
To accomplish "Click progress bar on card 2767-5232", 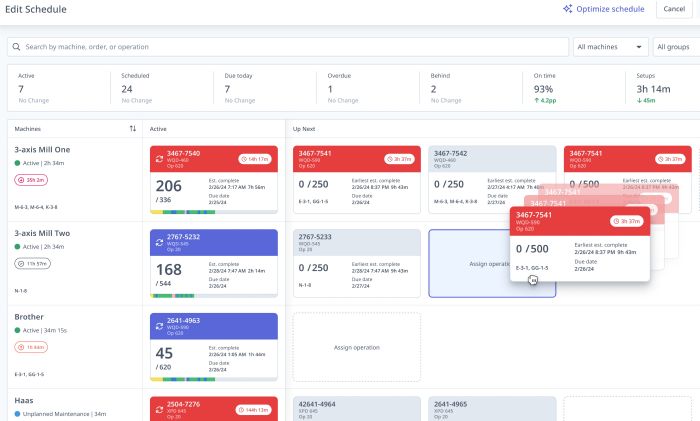I will pos(214,296).
